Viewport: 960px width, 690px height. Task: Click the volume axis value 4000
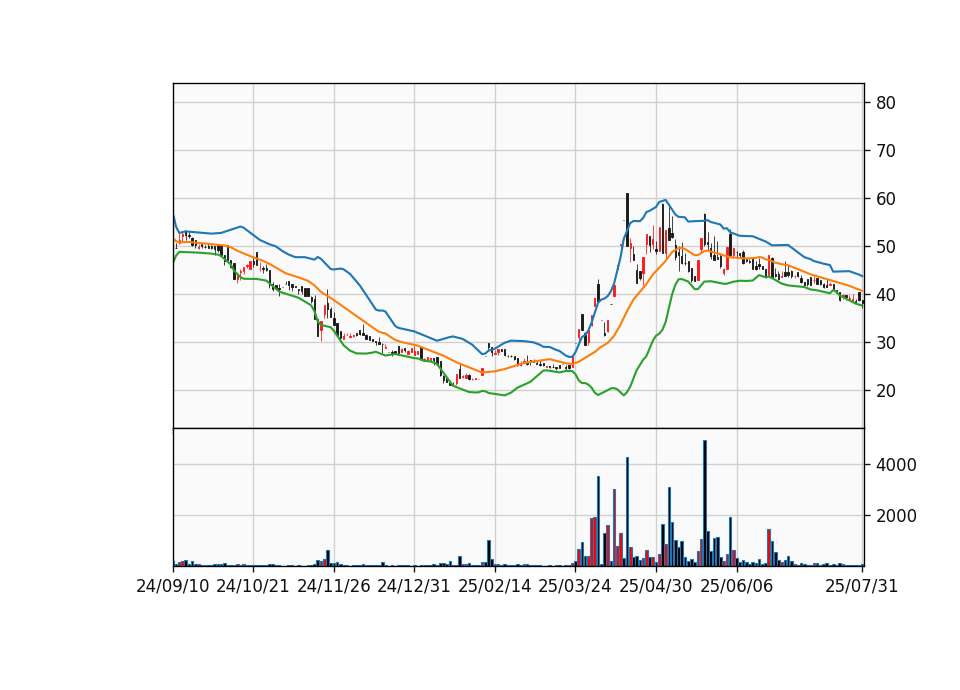click(x=896, y=465)
